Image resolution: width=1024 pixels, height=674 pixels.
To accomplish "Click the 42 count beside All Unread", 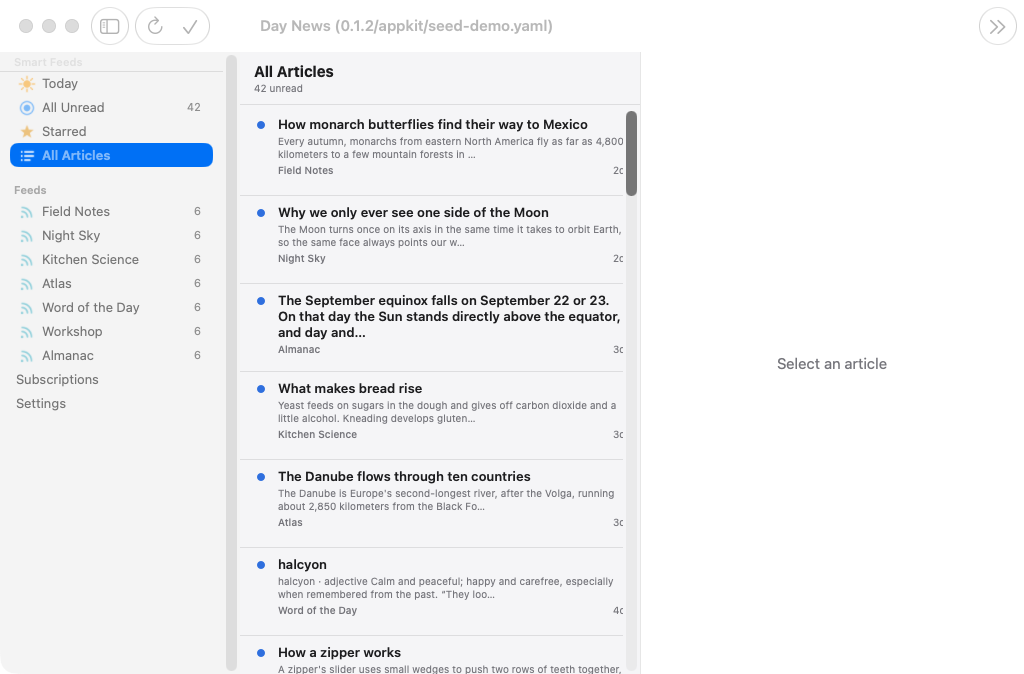I will point(194,107).
